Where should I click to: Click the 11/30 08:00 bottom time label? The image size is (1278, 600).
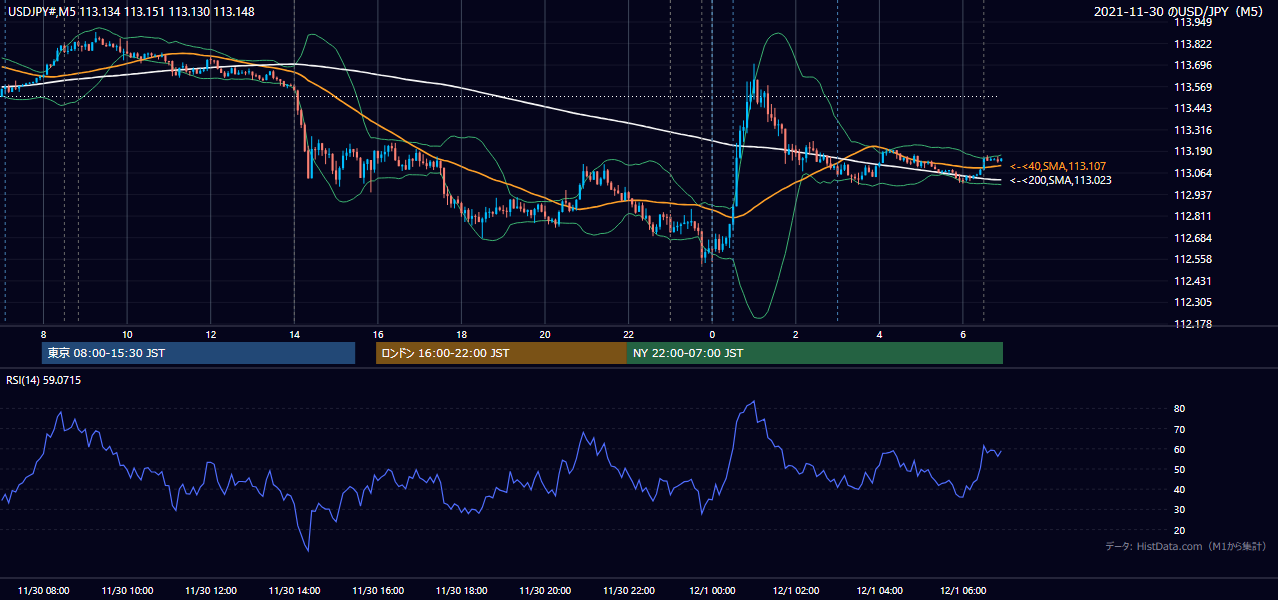tap(44, 591)
